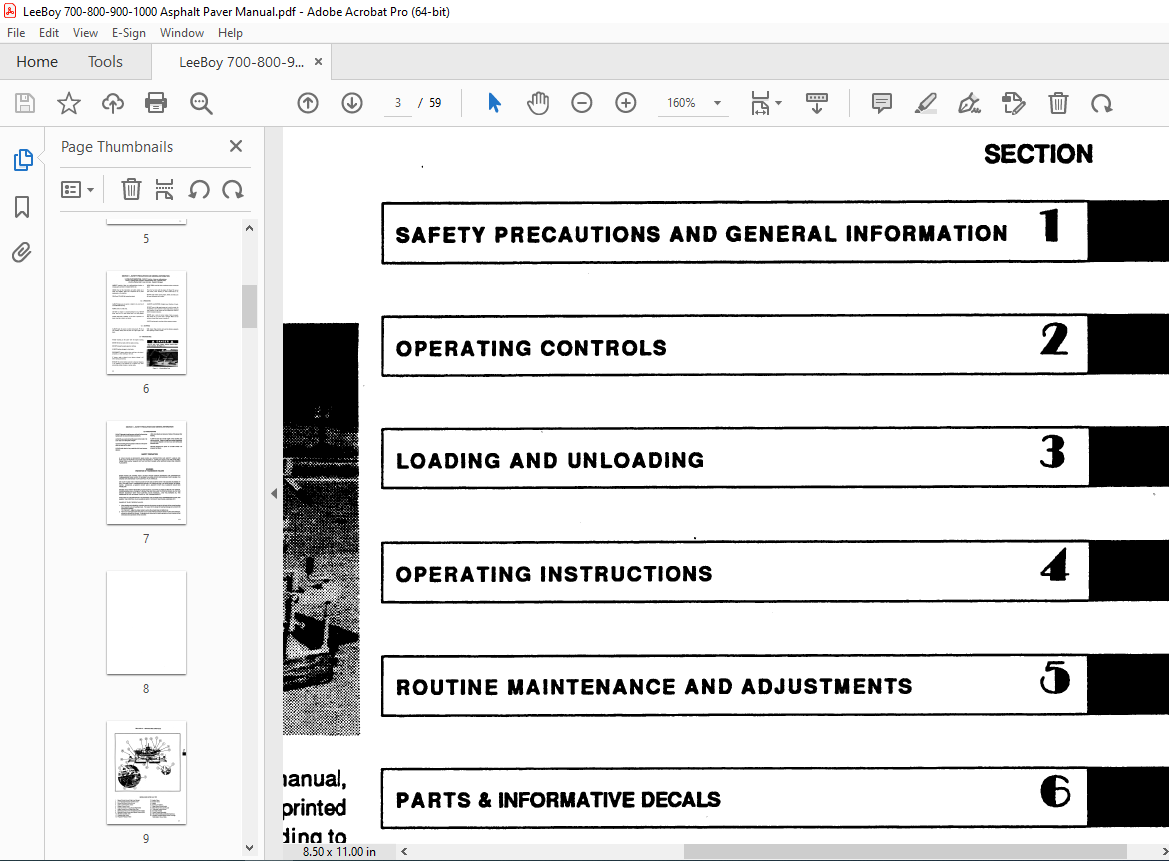
Task: Close the LeeBoy document tab
Action: point(318,62)
